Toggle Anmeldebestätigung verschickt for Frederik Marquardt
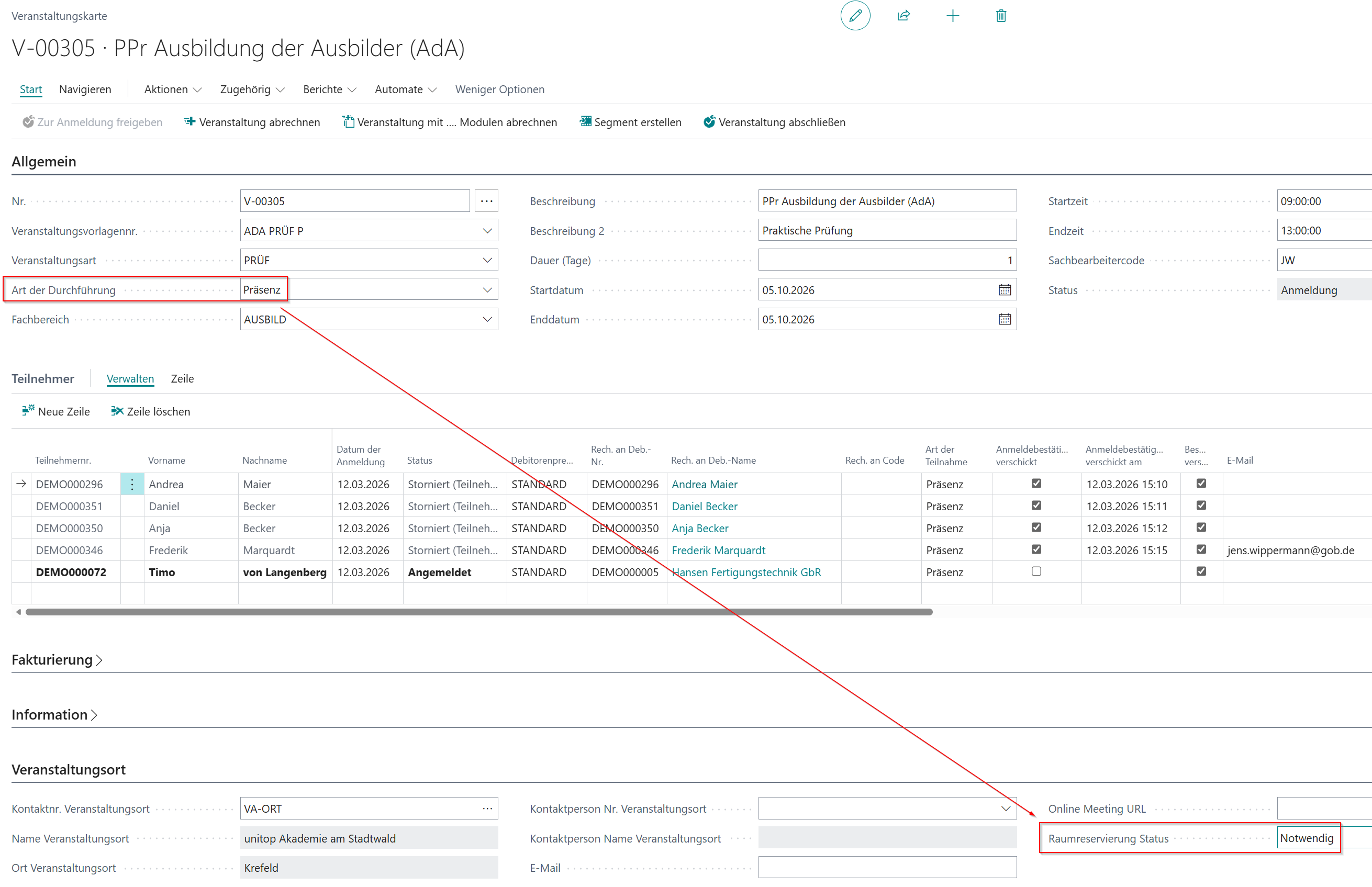This screenshot has height=887, width=1372. click(1035, 549)
